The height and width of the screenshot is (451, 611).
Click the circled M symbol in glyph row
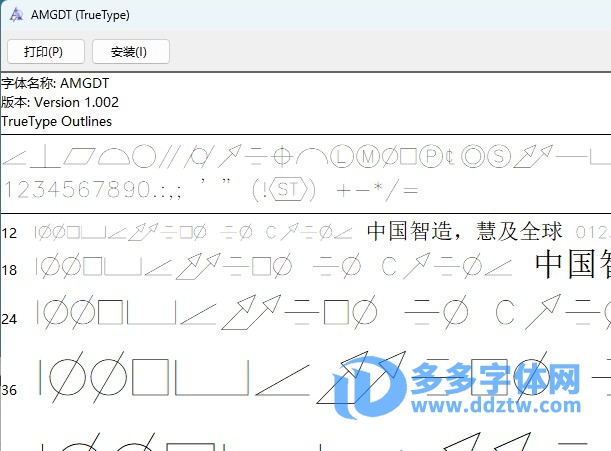coord(367,156)
